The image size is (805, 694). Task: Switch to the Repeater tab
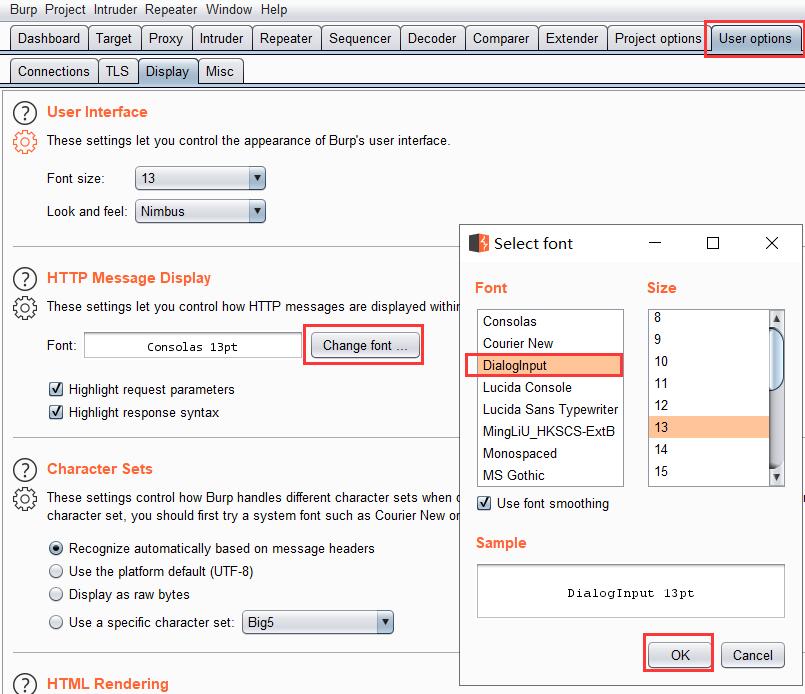286,38
